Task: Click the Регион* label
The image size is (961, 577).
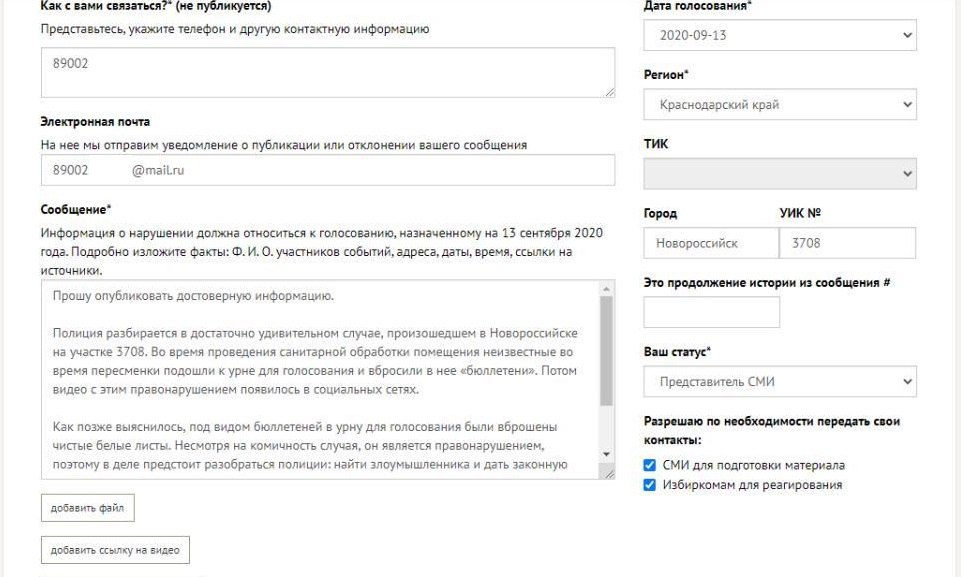Action: pos(666,75)
